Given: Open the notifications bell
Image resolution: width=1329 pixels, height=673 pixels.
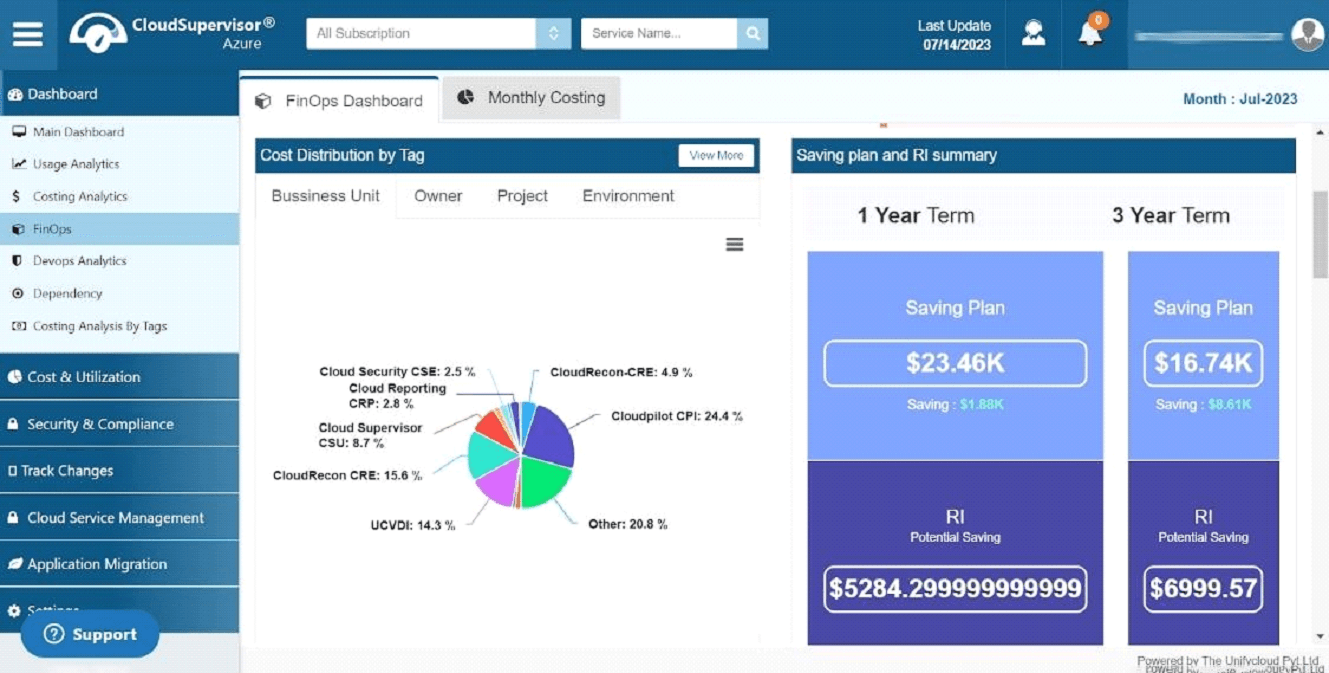Looking at the screenshot, I should [x=1090, y=33].
